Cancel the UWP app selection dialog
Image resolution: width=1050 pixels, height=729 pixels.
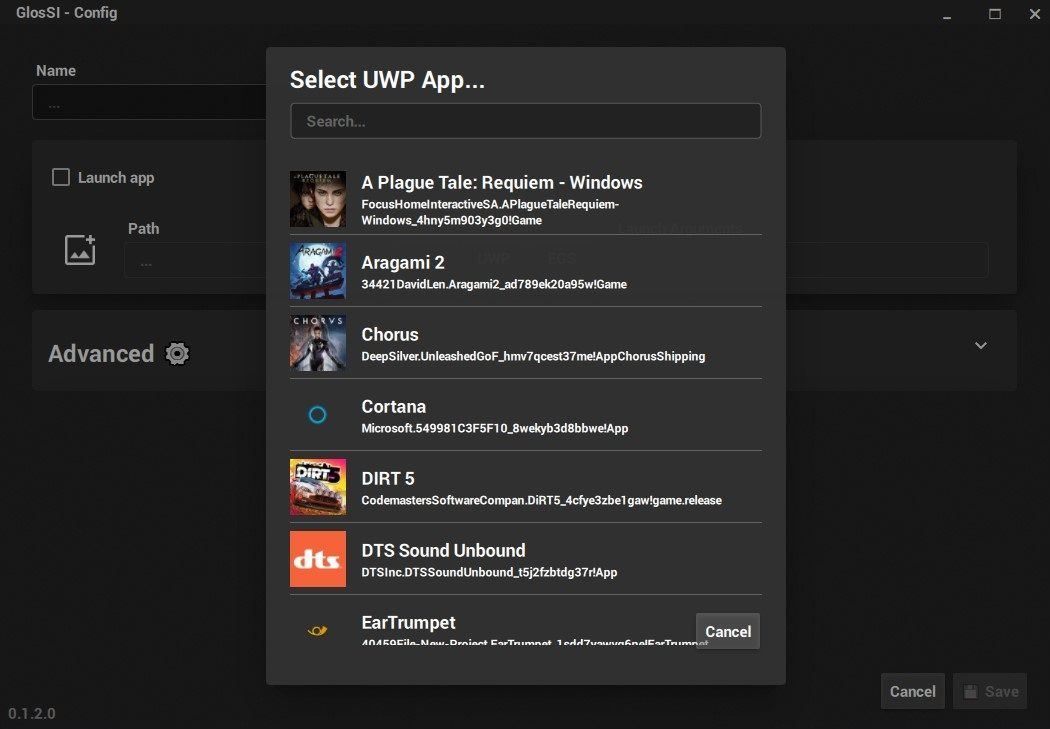(x=728, y=631)
